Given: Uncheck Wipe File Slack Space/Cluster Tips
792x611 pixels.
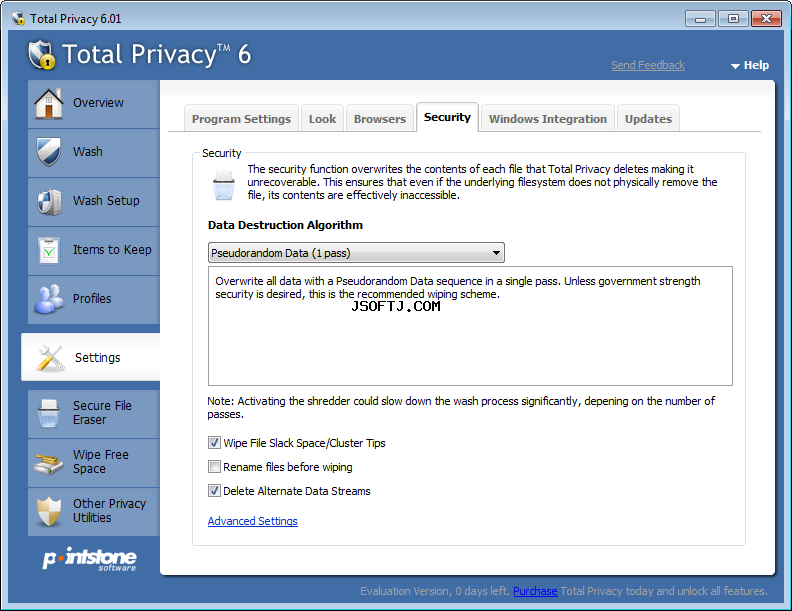Looking at the screenshot, I should [215, 443].
